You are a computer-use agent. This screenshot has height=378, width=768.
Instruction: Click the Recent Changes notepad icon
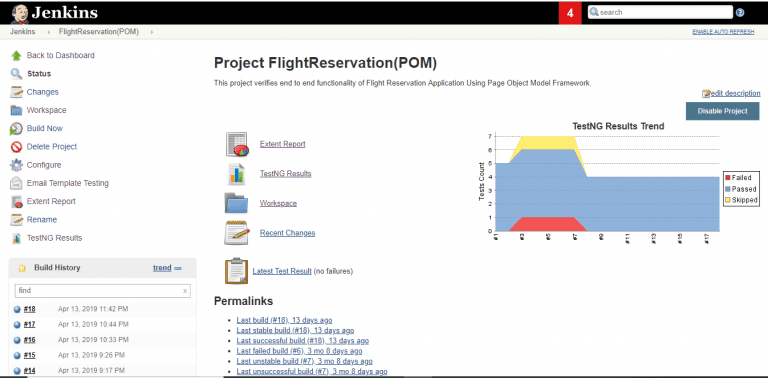pos(237,233)
